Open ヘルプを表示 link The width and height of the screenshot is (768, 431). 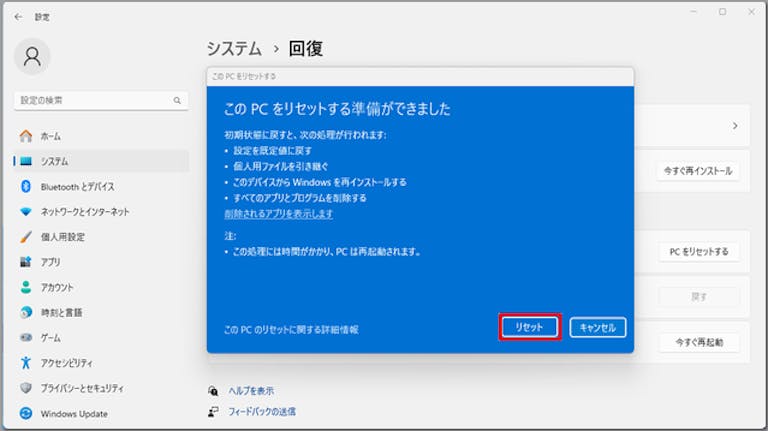(251, 391)
